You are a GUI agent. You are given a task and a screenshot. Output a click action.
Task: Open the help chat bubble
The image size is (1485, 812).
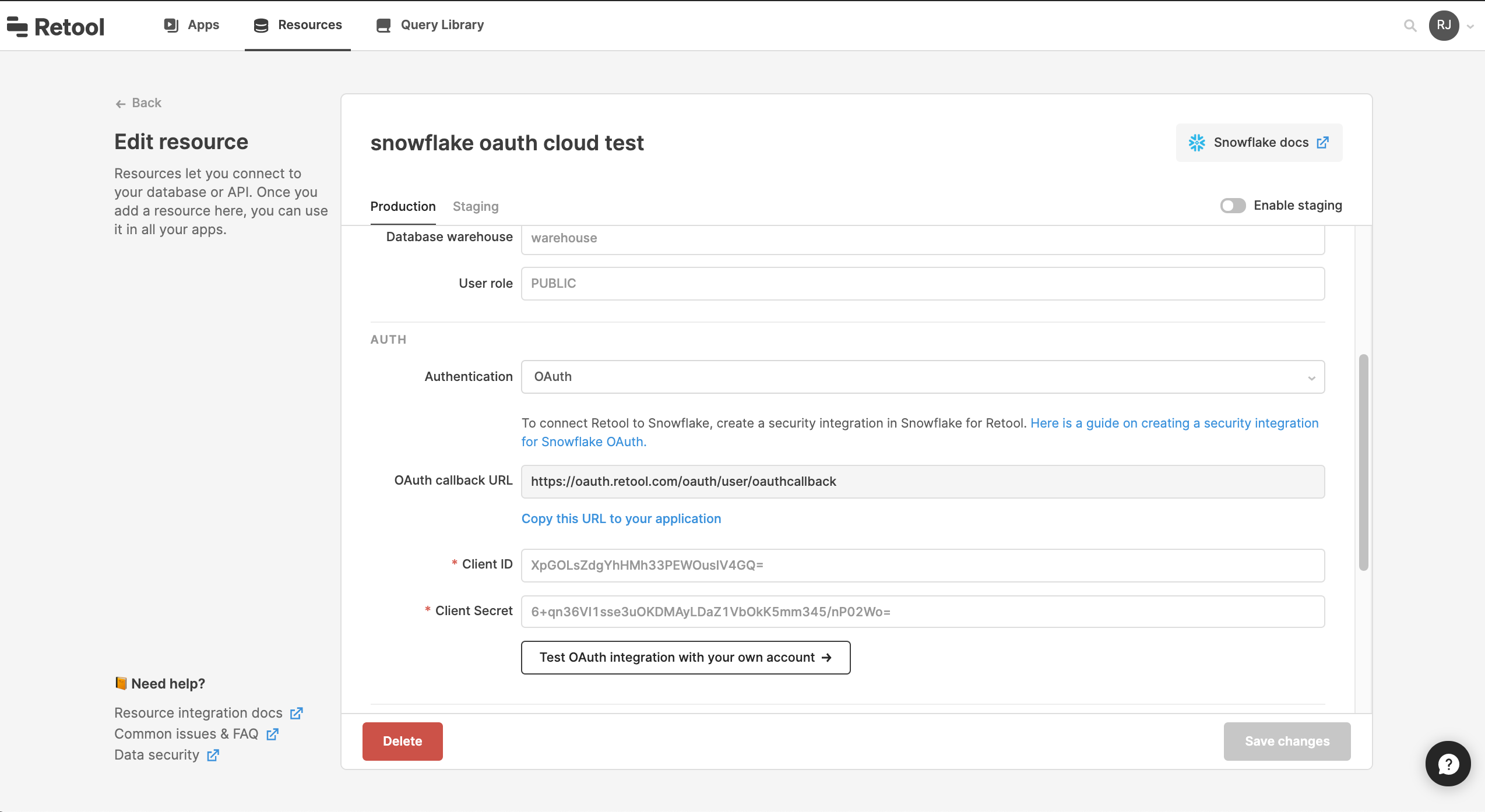(1448, 763)
